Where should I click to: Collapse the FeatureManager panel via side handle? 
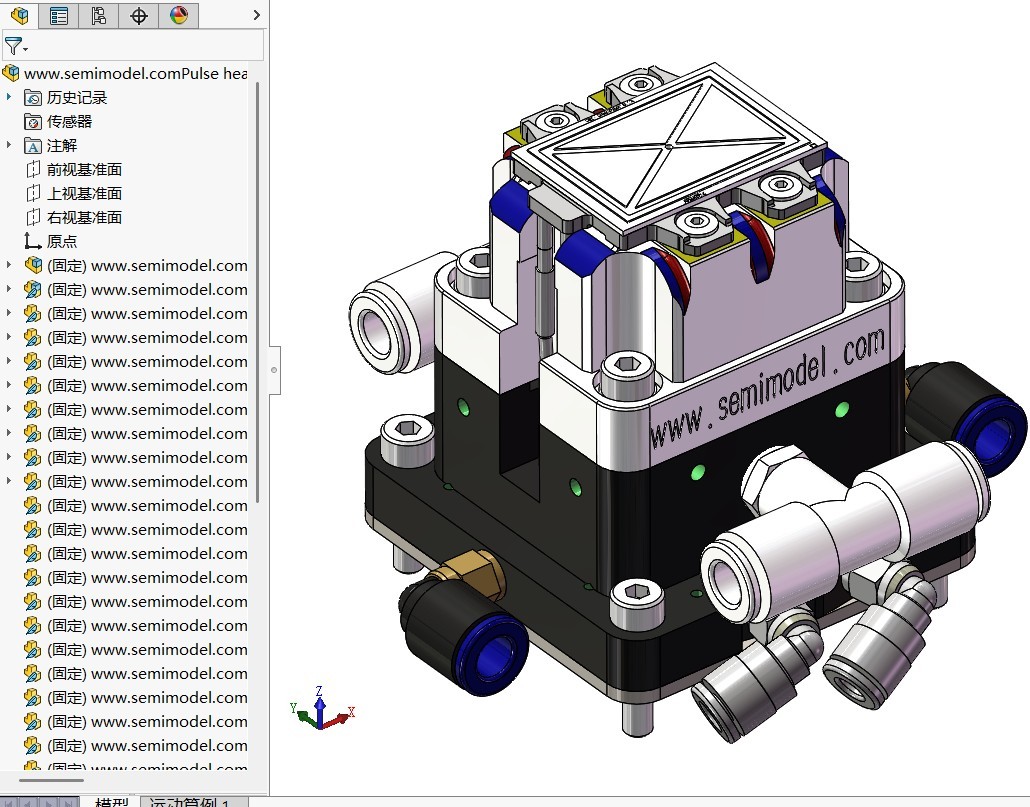[275, 370]
